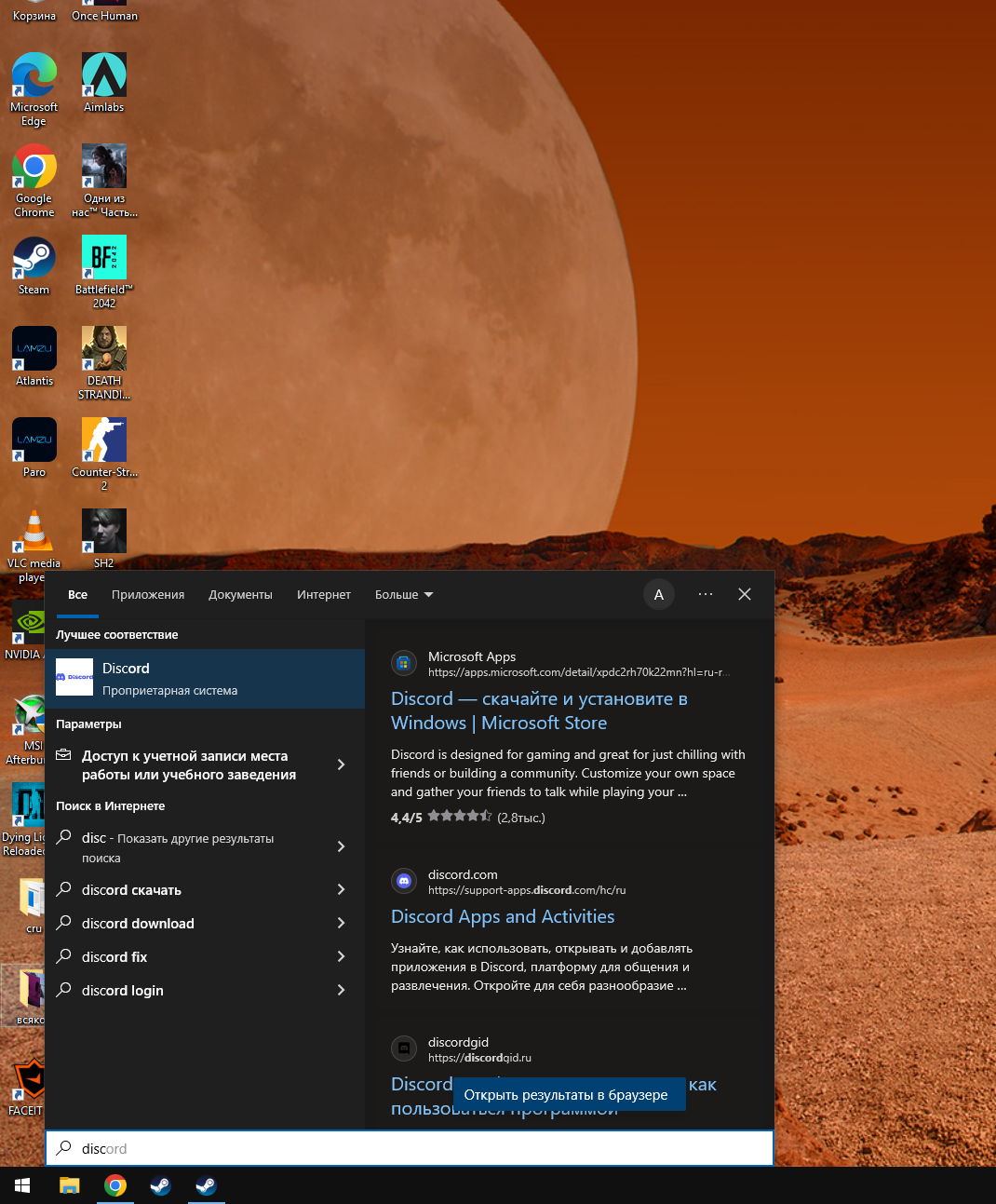
Task: Expand 'discord login' suggestion chevron
Action: [341, 991]
